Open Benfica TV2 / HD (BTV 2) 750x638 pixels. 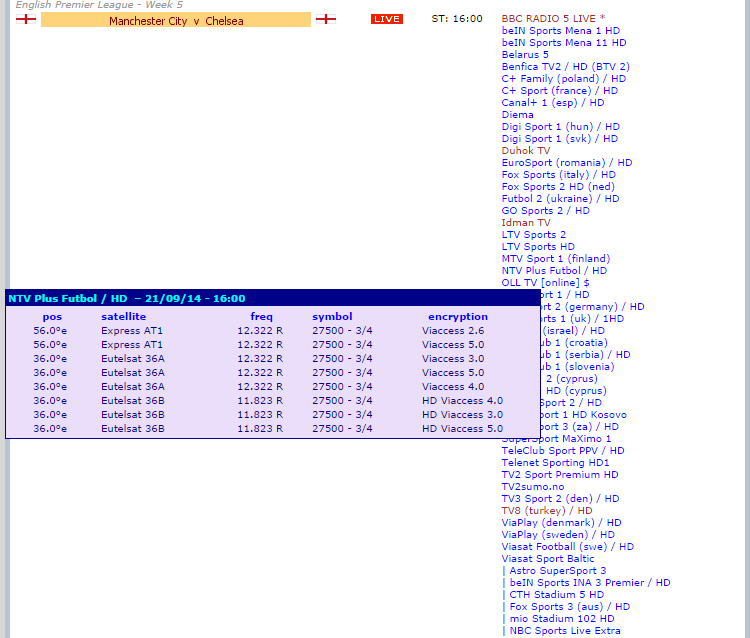pos(565,66)
